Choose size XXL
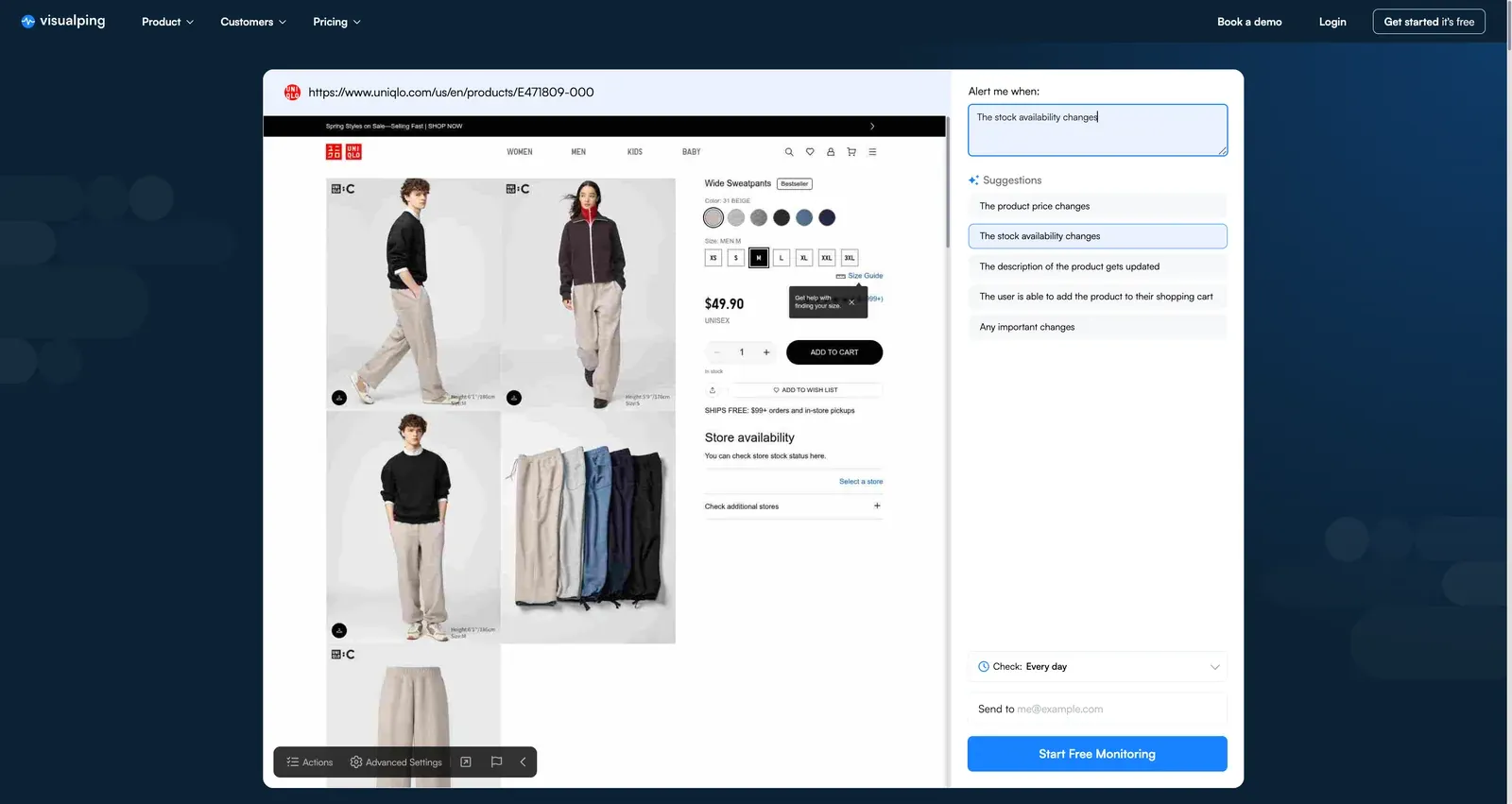Viewport: 1512px width, 804px height. [827, 257]
